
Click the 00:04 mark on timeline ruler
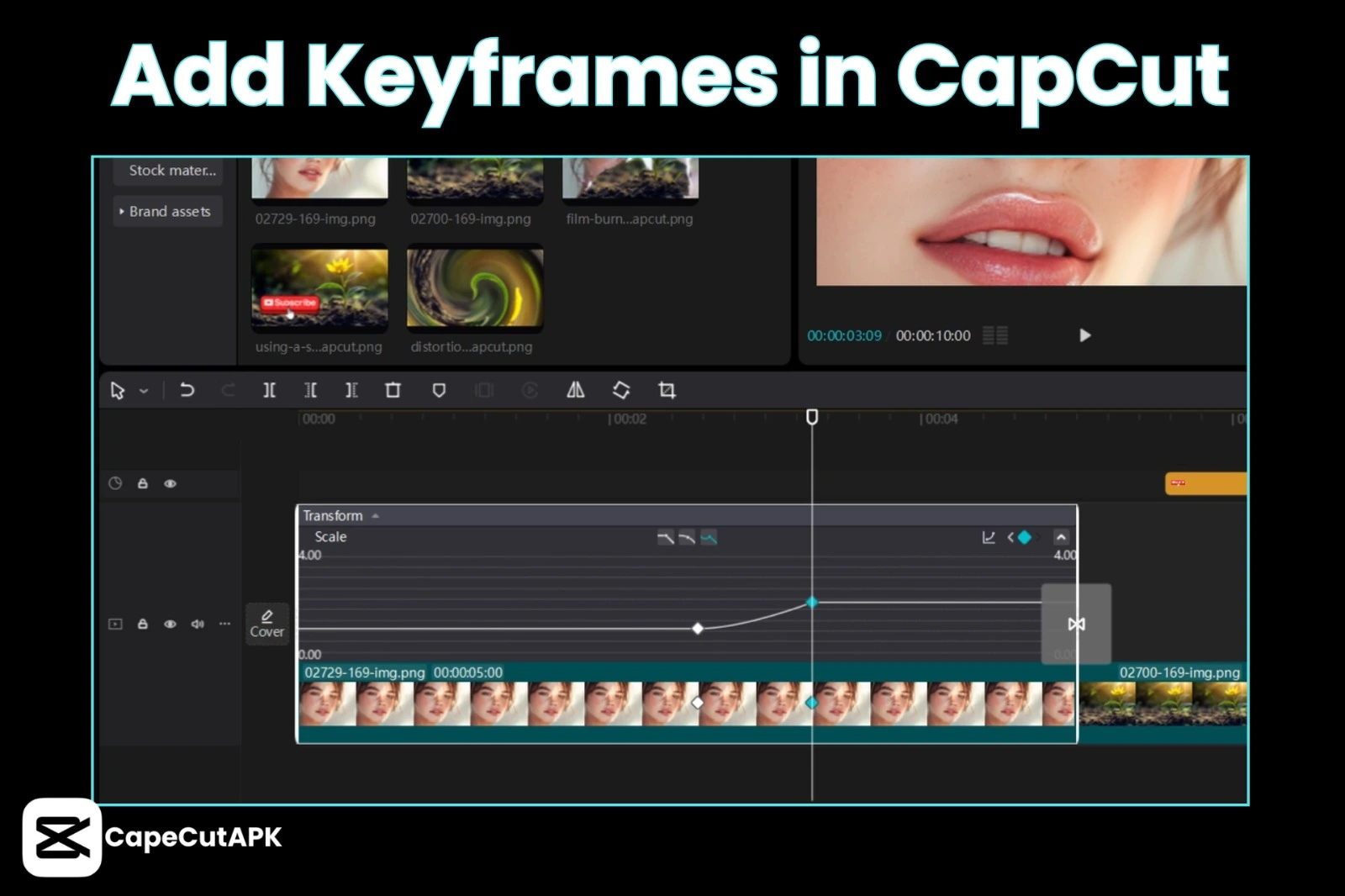pos(939,419)
